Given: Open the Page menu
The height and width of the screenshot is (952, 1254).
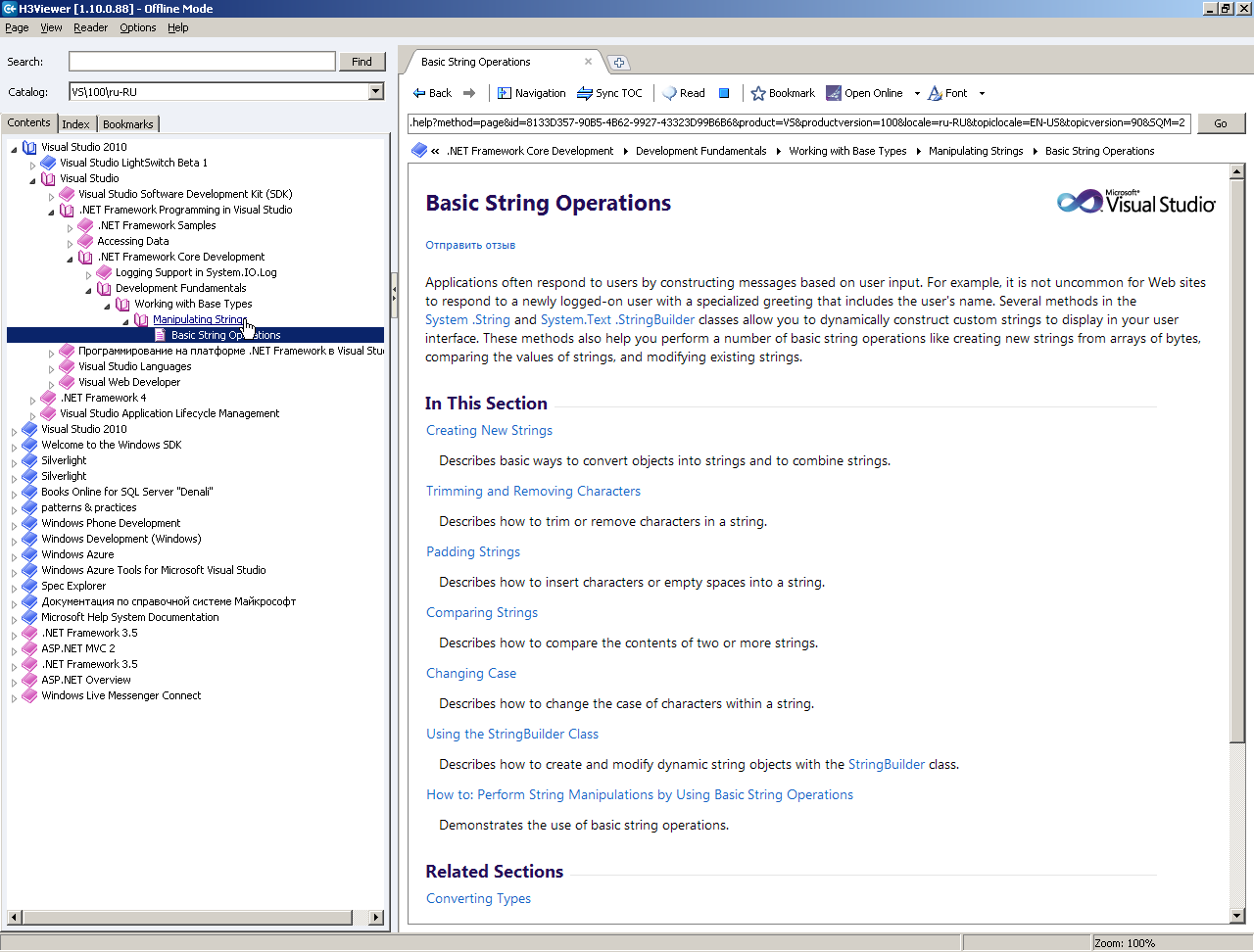Looking at the screenshot, I should [x=17, y=27].
